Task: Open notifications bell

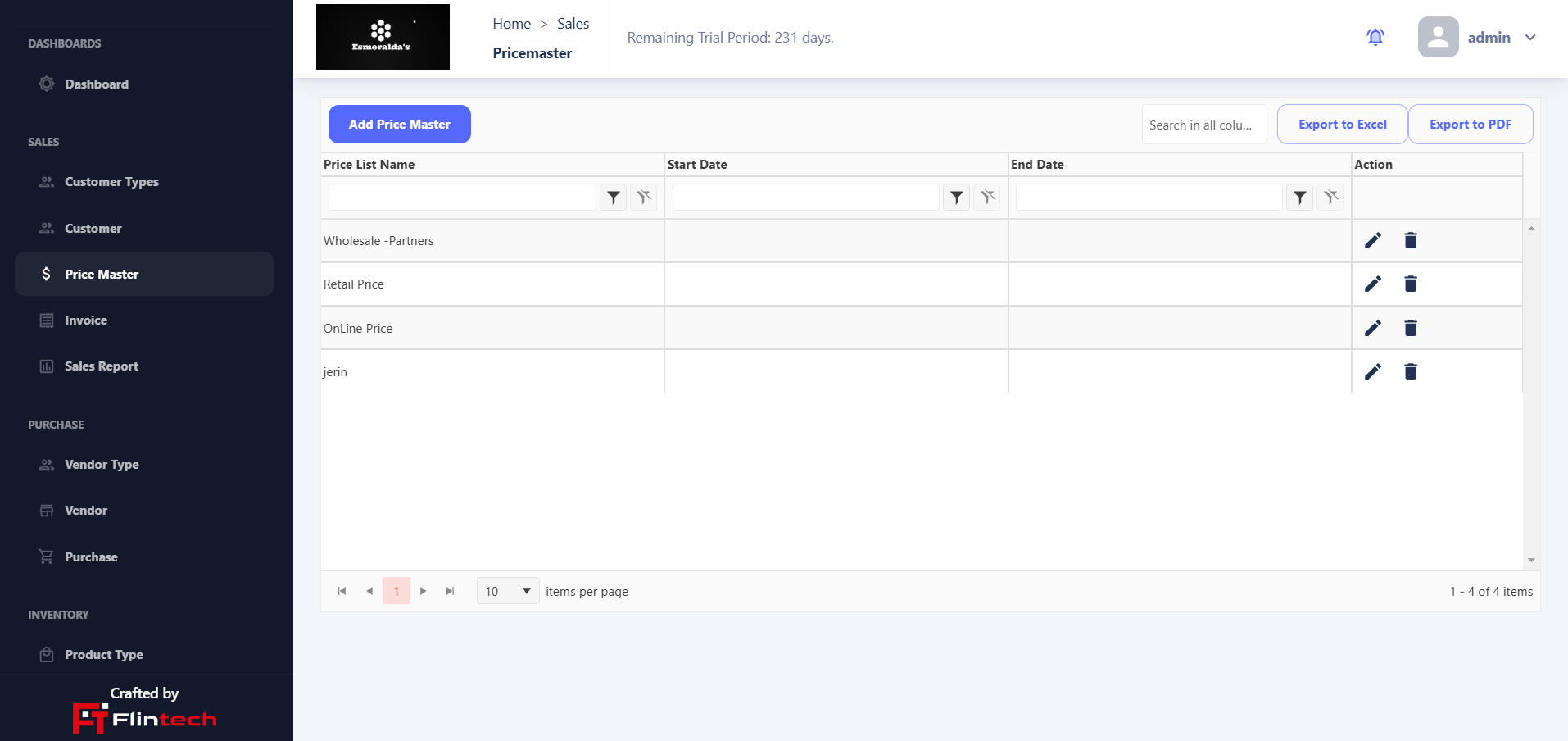Action: click(1375, 37)
